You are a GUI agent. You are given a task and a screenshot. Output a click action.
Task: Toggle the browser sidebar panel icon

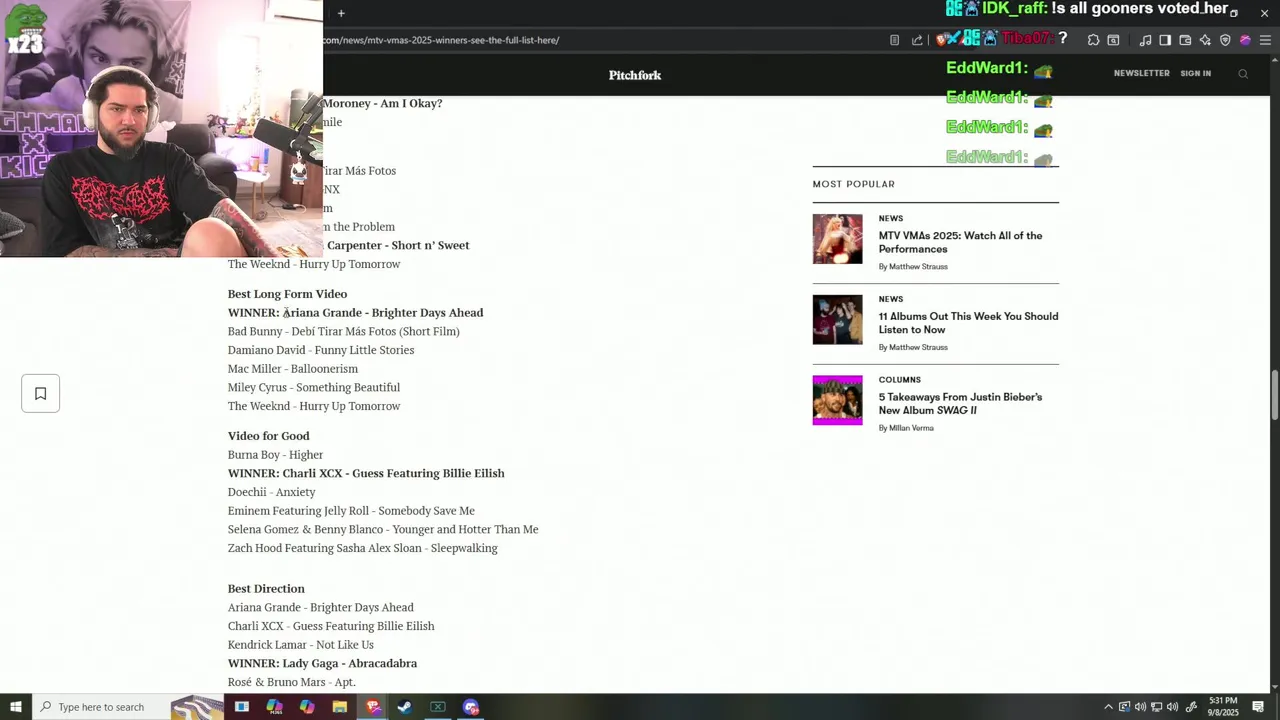1165,40
